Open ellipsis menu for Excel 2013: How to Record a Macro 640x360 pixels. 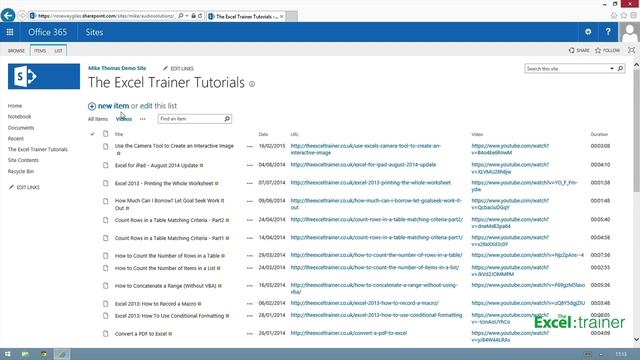click(x=249, y=304)
